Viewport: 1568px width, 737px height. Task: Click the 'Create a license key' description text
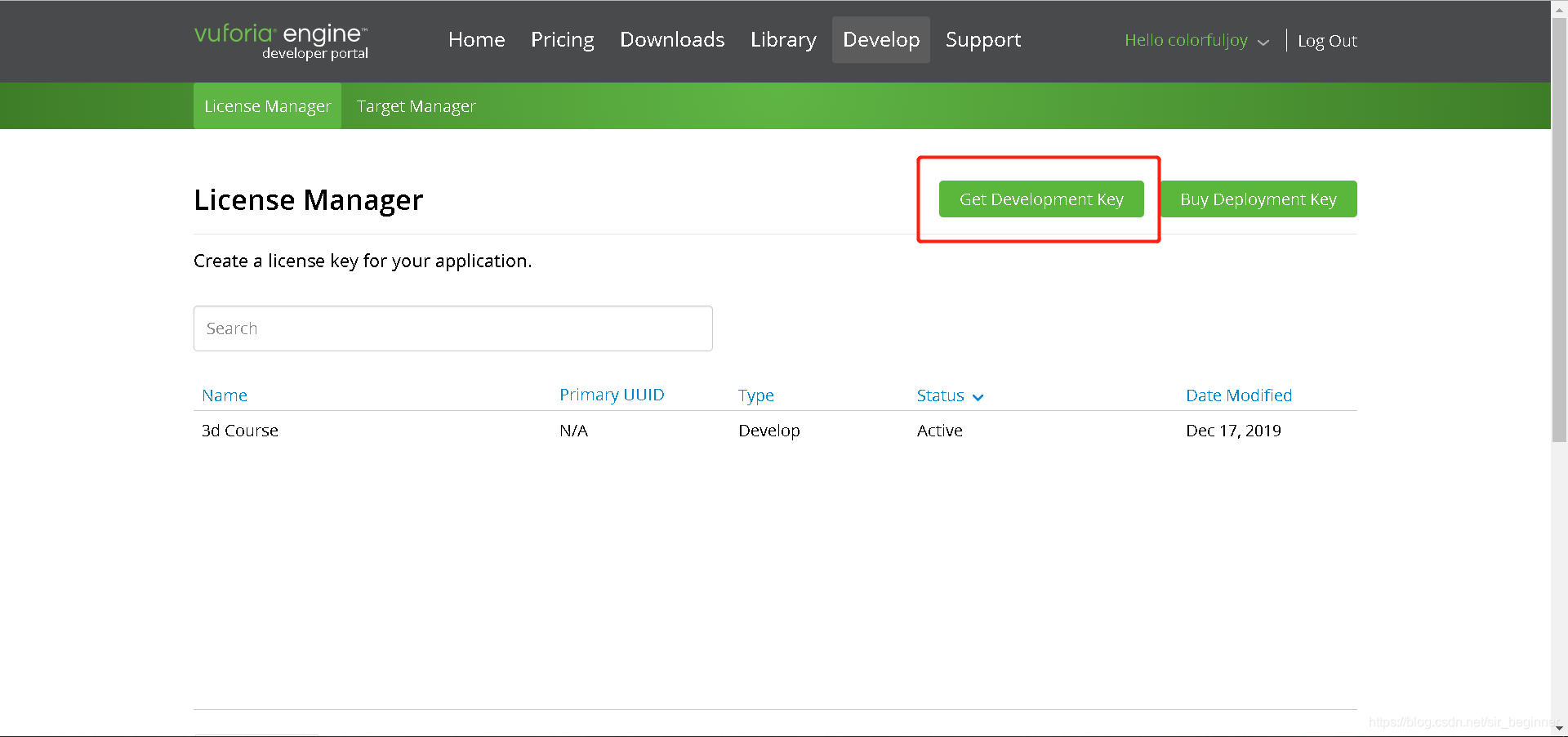[x=363, y=261]
